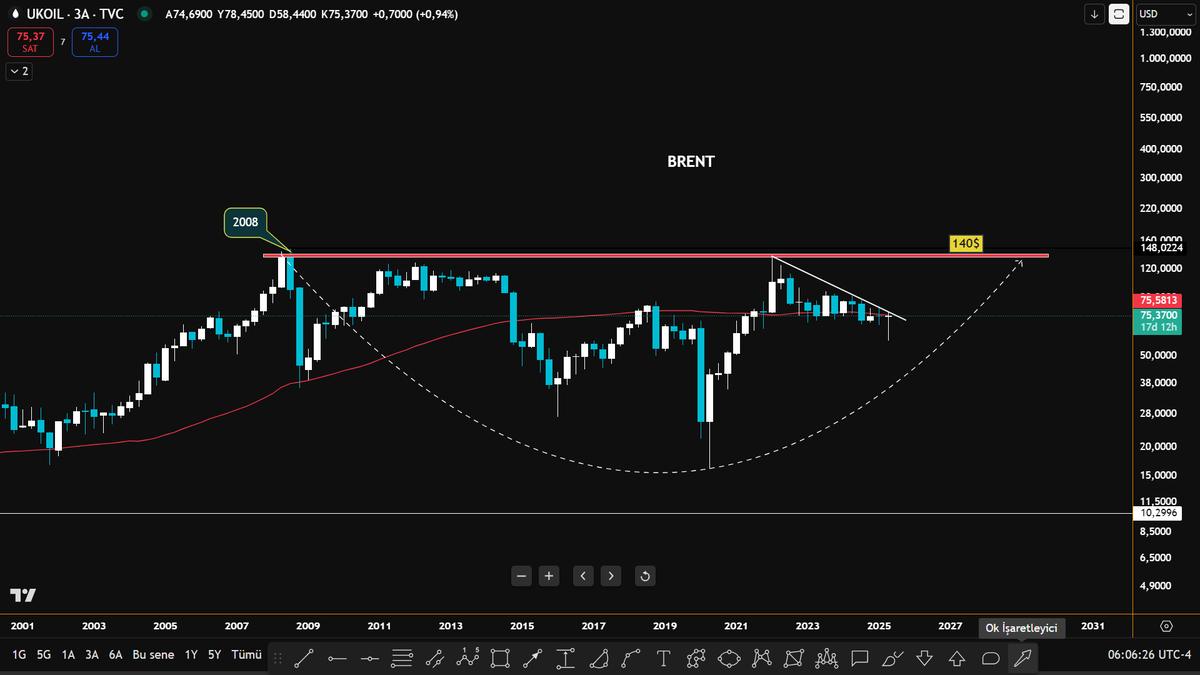
Task: Select the 6A time range
Action: pos(116,655)
